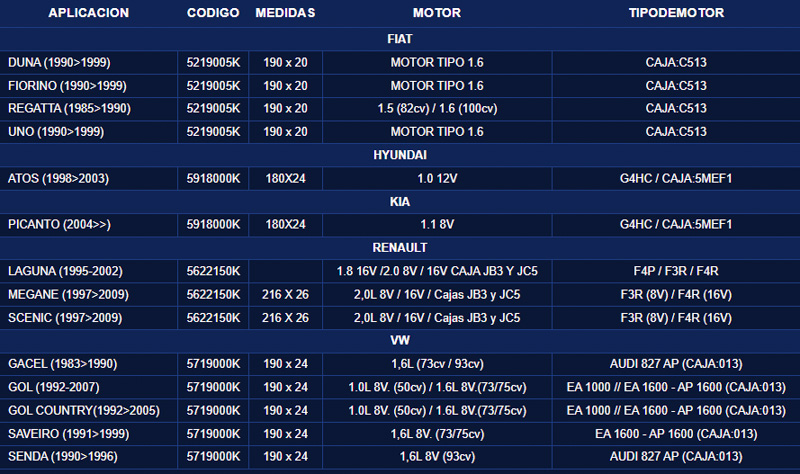800x474 pixels.
Task: Select the VW brand section heading
Action: pyautogui.click(x=400, y=340)
